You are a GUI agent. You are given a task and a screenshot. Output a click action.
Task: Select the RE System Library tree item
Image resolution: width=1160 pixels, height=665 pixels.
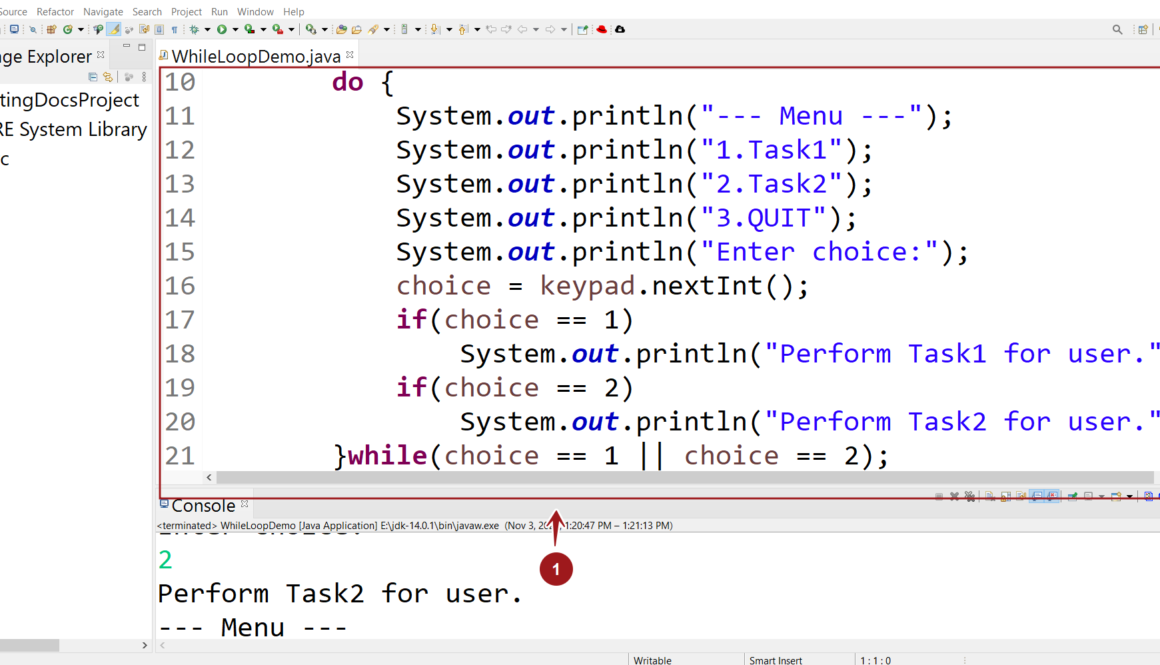point(73,129)
